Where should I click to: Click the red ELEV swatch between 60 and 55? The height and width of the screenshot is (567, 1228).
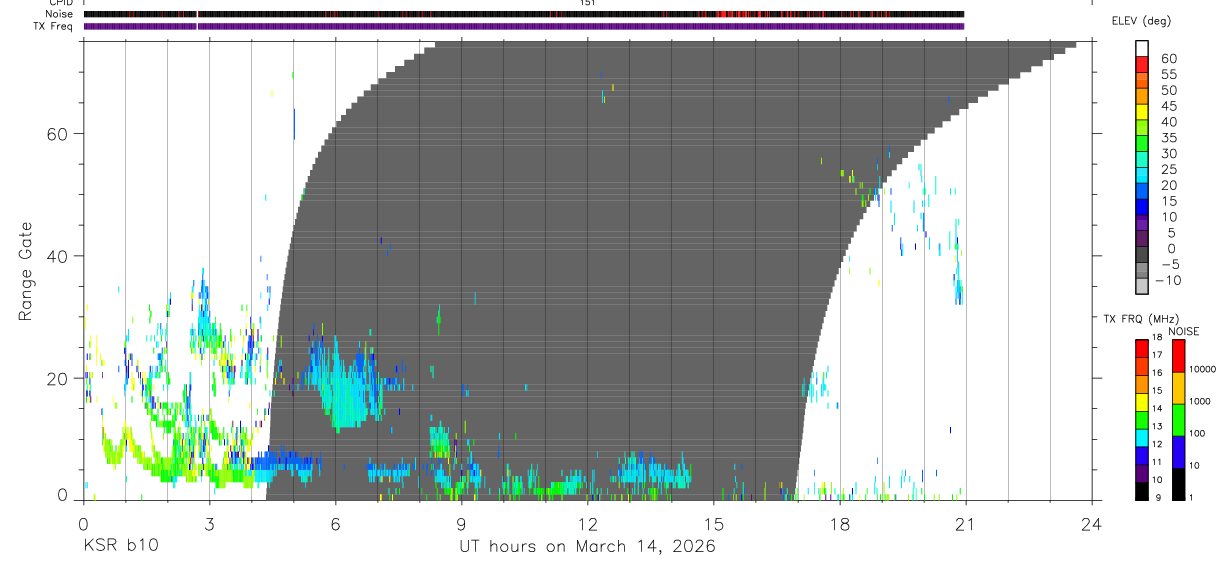[1142, 65]
